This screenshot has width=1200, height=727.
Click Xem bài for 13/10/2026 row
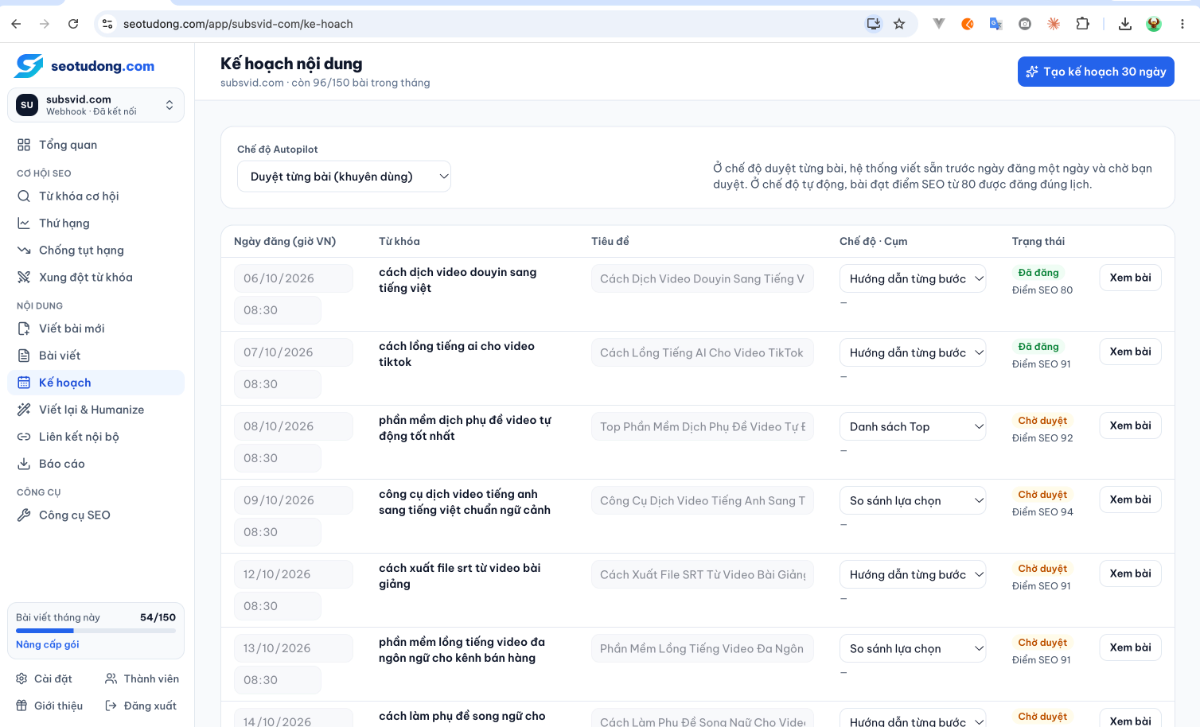pos(1130,648)
